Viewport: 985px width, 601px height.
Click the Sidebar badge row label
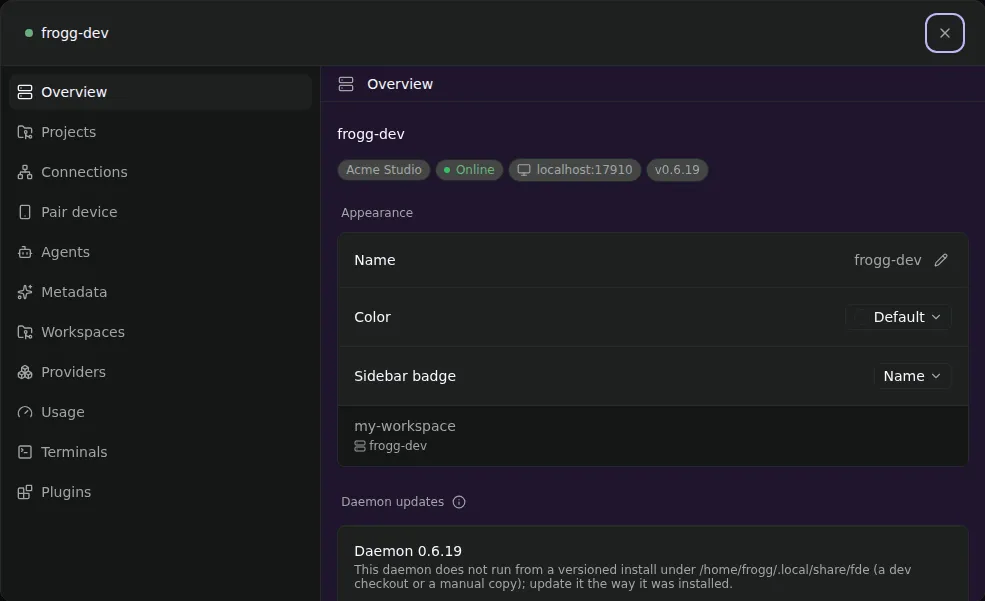[x=405, y=376]
